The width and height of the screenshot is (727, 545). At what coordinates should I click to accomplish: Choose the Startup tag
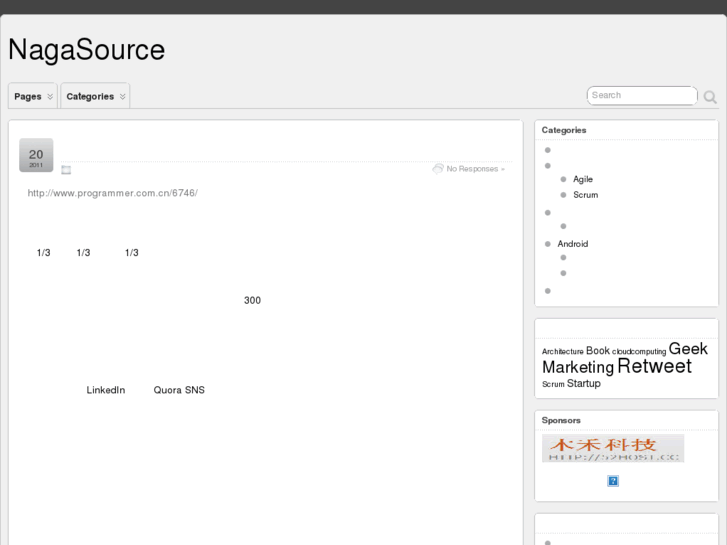pos(584,384)
